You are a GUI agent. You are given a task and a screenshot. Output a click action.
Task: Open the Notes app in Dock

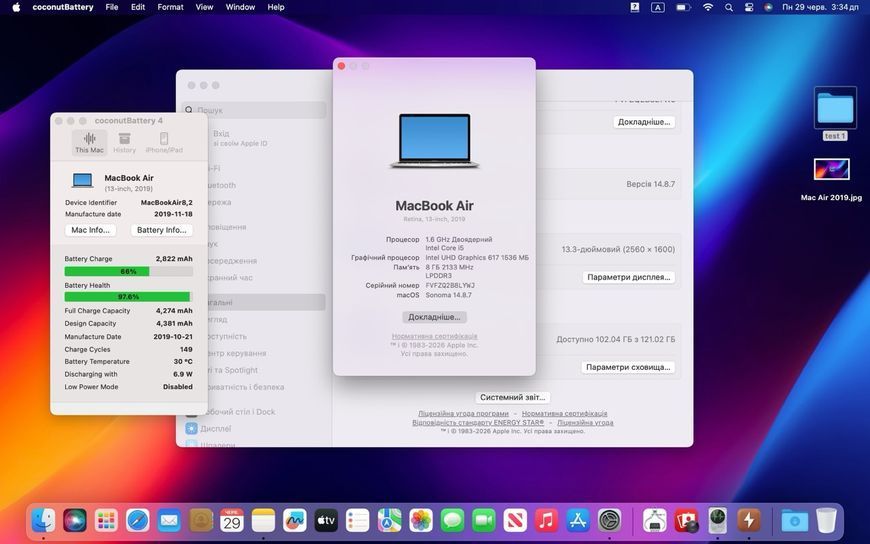264,520
